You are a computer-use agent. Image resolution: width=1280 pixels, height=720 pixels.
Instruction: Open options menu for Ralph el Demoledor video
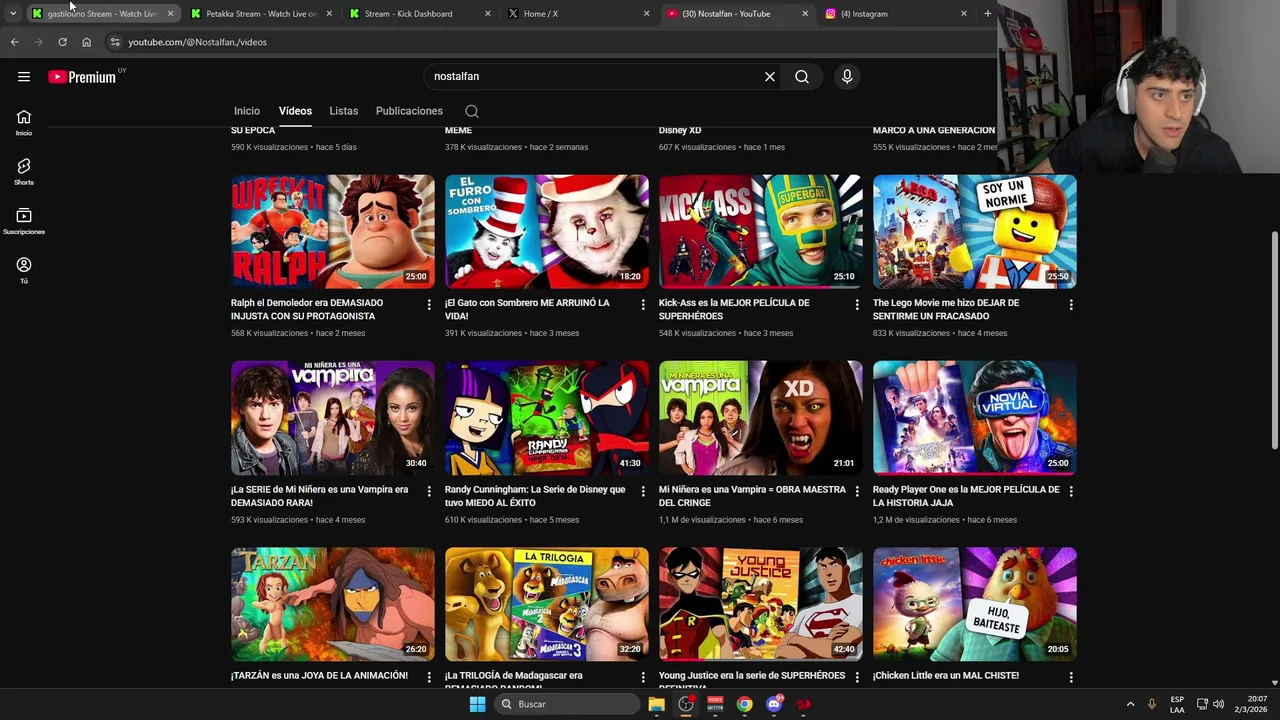(429, 304)
